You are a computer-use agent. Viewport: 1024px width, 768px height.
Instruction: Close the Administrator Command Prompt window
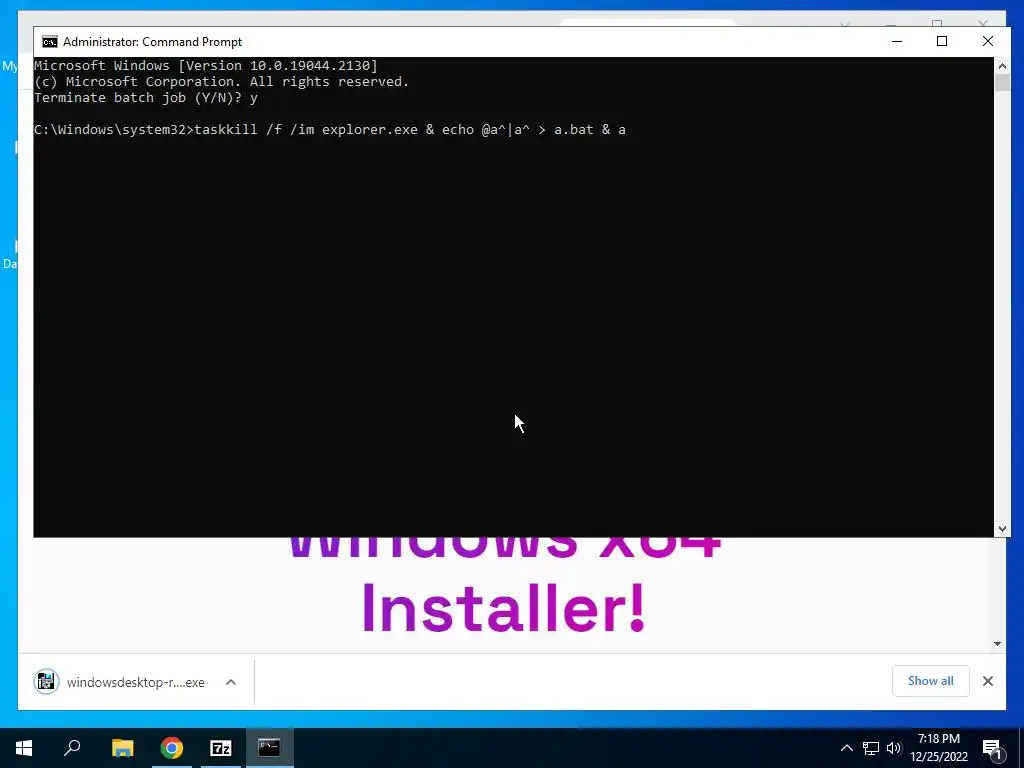coord(987,41)
